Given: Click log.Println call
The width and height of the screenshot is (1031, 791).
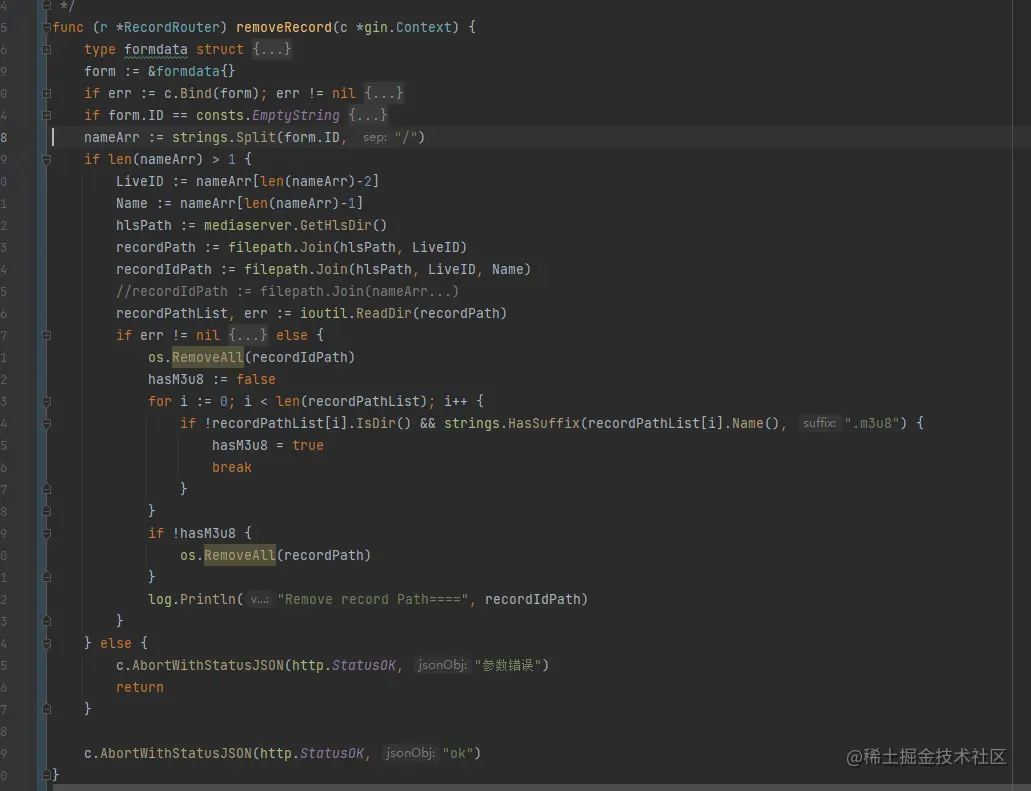Looking at the screenshot, I should click(x=191, y=600).
